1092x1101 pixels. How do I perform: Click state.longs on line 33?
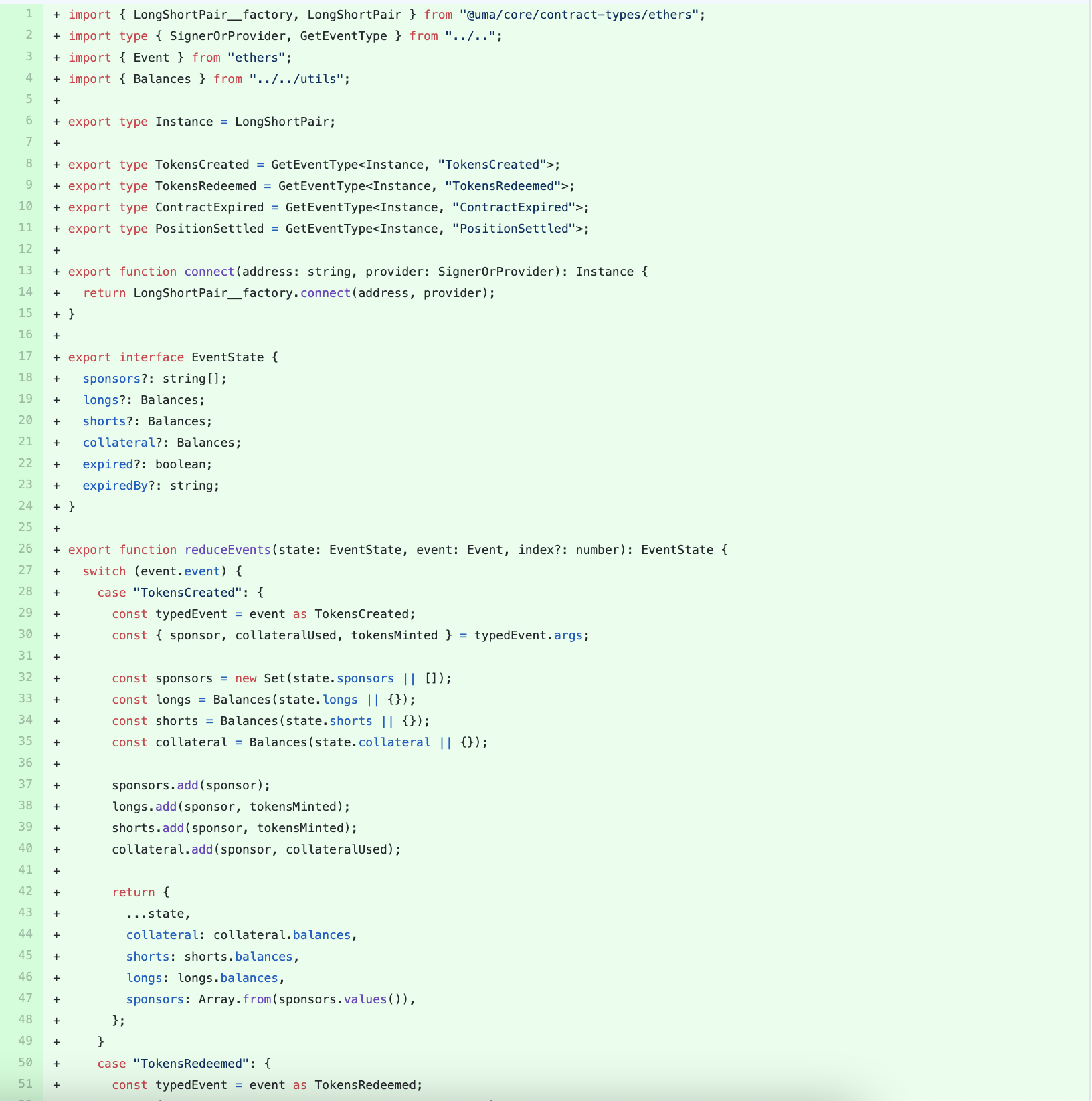click(318, 700)
